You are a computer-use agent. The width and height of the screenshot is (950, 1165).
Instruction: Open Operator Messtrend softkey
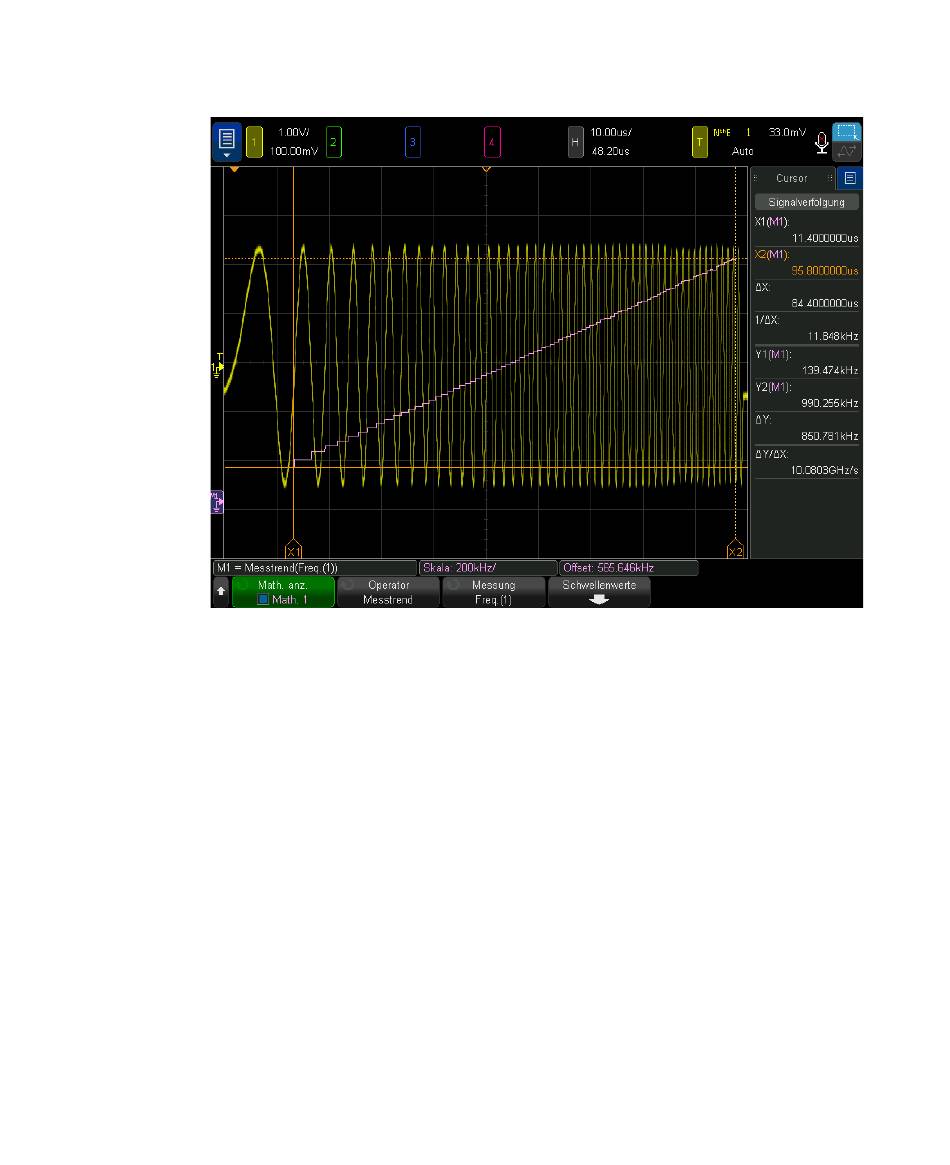(x=388, y=592)
